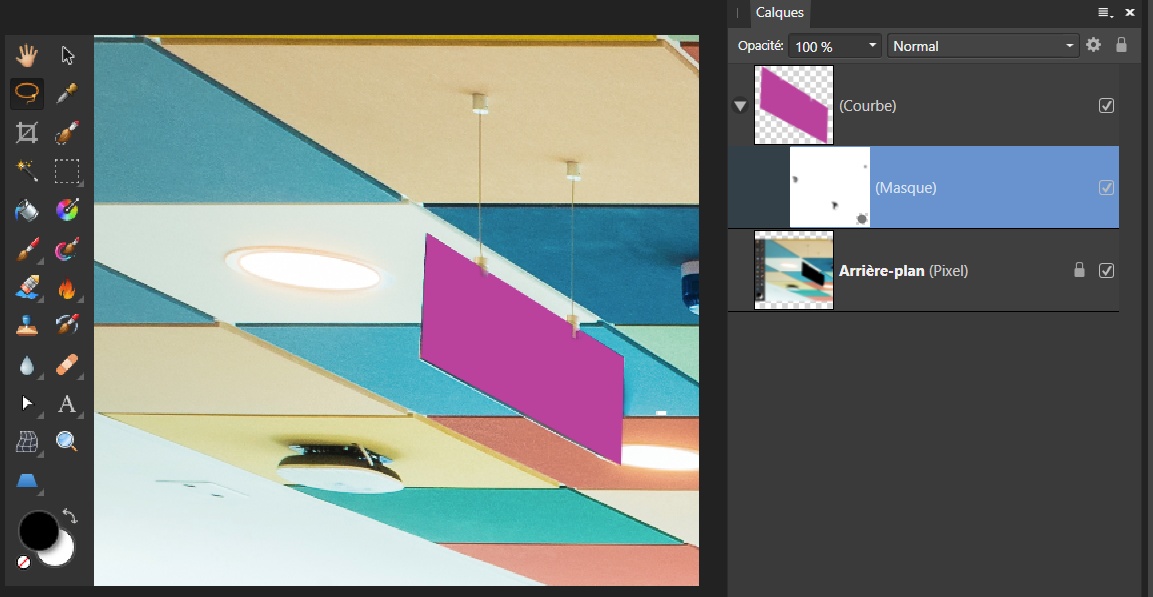The width and height of the screenshot is (1153, 597).
Task: Click the black primary color swatch
Action: coord(38,531)
